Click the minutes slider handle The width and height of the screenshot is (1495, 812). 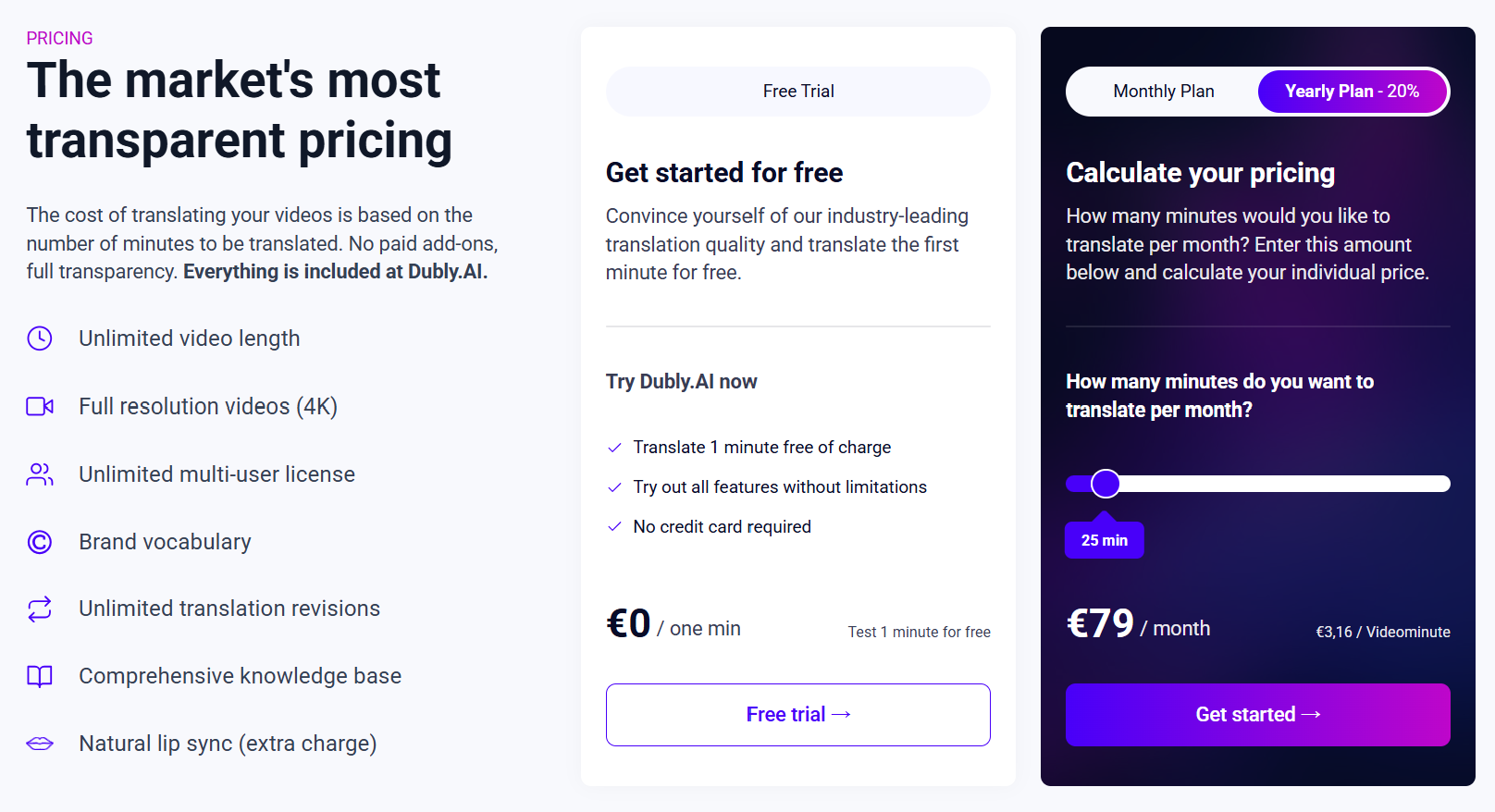pyautogui.click(x=1106, y=484)
